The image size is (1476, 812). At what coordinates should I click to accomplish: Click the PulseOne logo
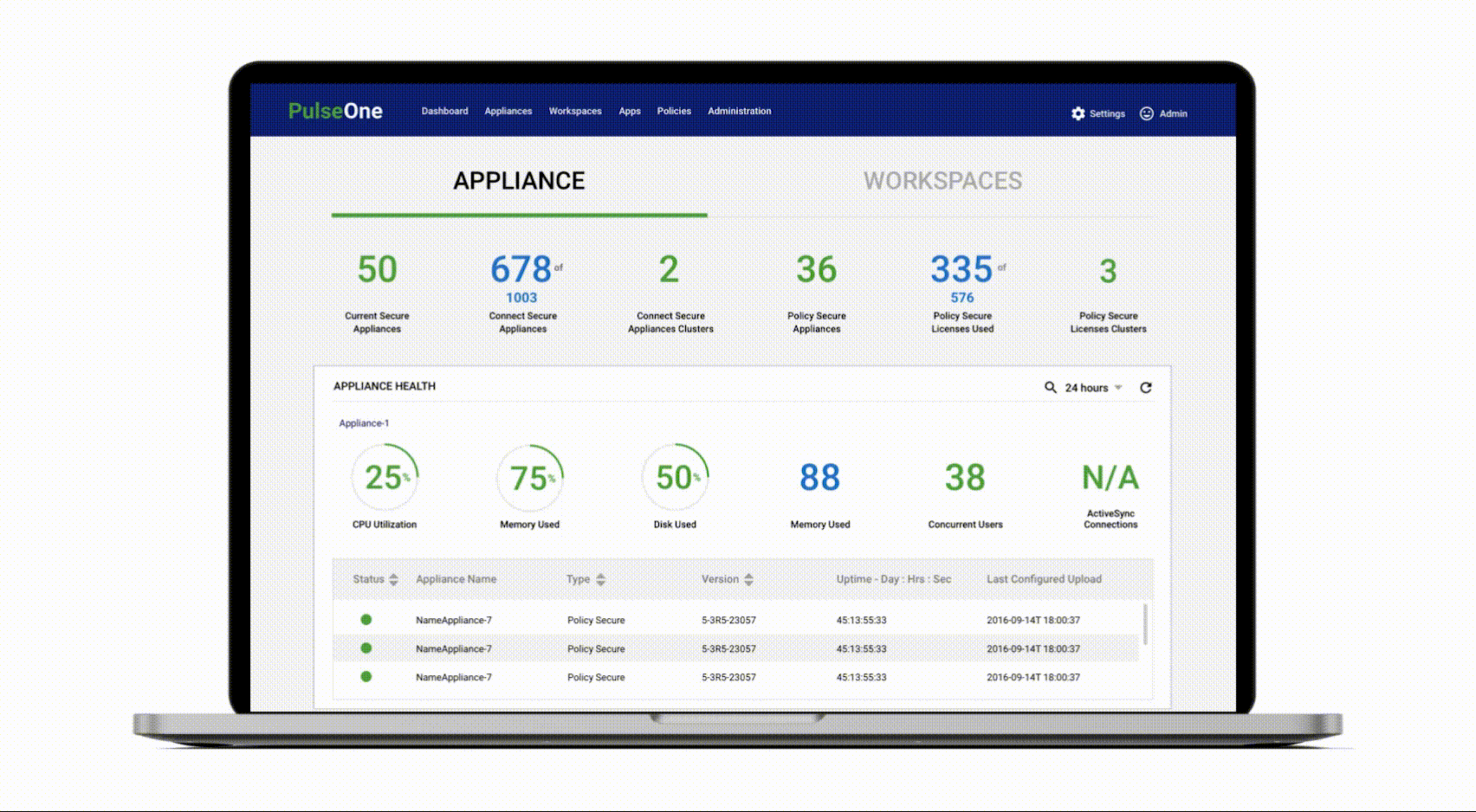pyautogui.click(x=335, y=111)
